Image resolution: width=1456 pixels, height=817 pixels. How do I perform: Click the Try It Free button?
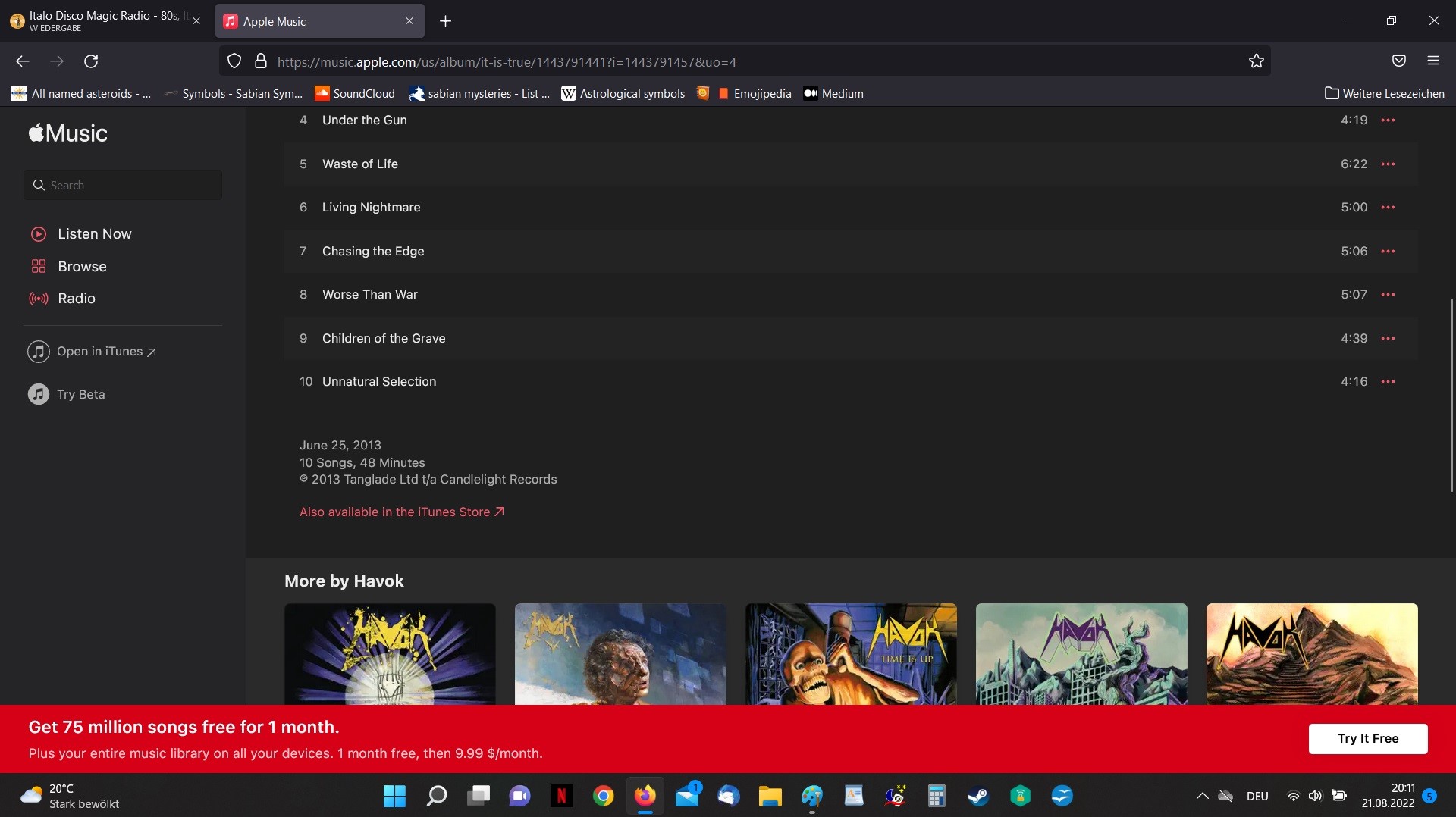(x=1367, y=739)
